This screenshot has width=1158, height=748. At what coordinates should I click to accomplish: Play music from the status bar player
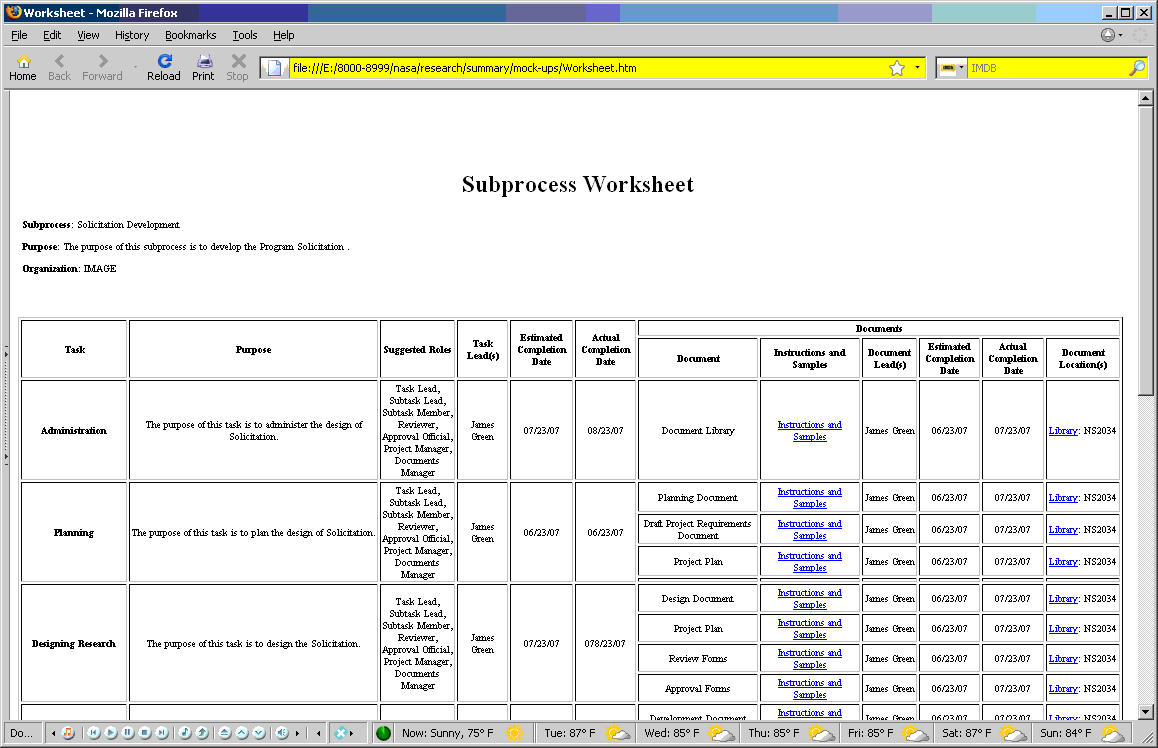pyautogui.click(x=111, y=732)
